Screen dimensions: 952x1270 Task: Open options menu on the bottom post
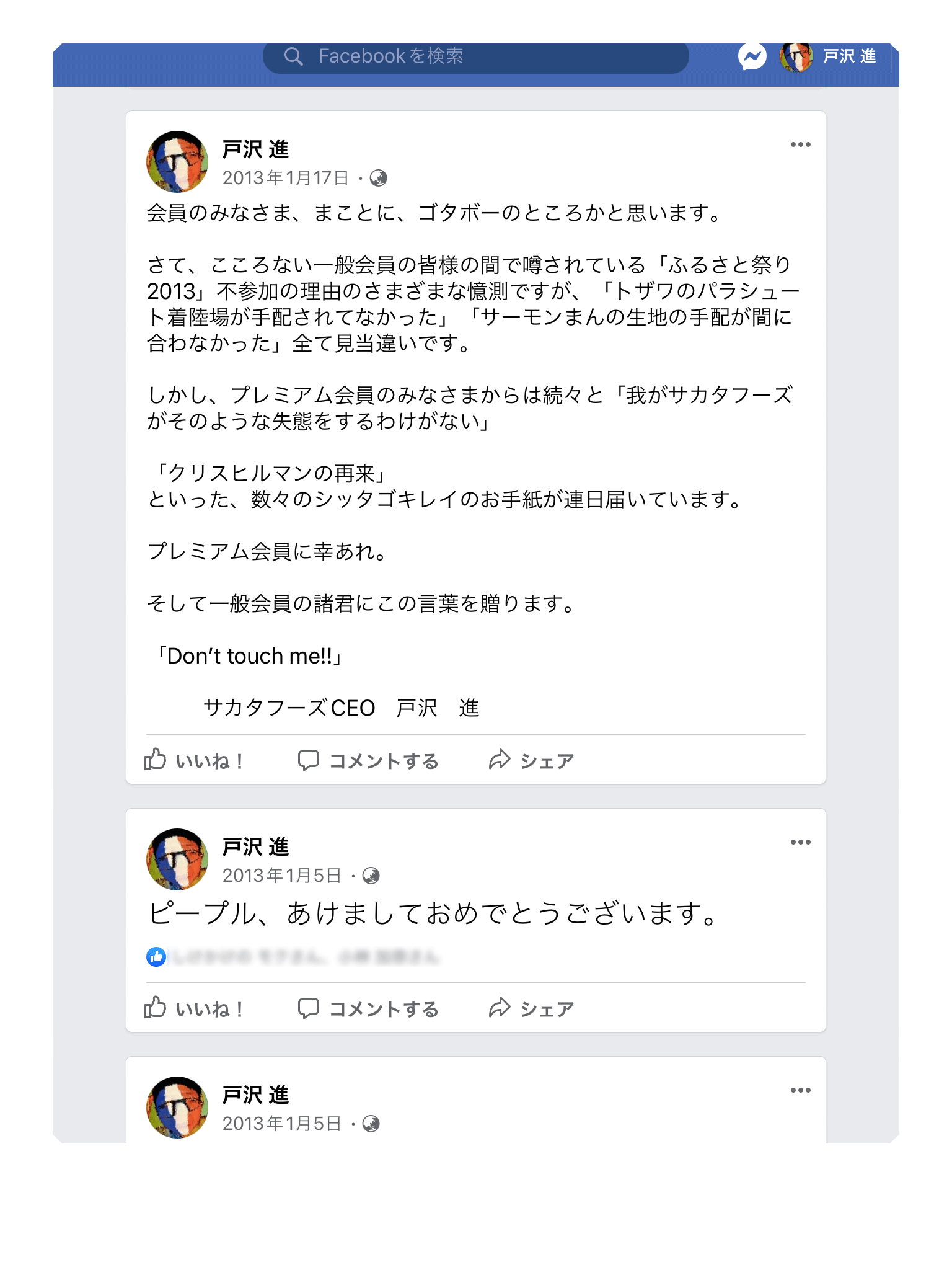[800, 1090]
